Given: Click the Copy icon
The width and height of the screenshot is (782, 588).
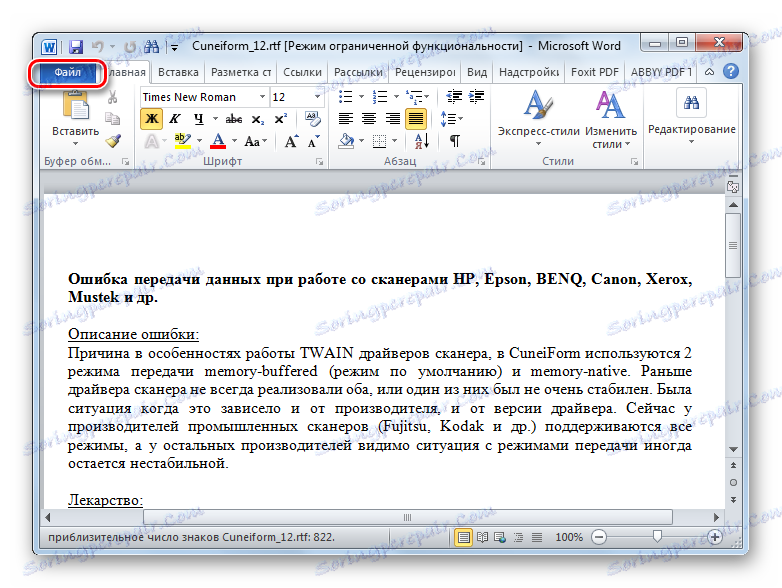Looking at the screenshot, I should [x=113, y=119].
